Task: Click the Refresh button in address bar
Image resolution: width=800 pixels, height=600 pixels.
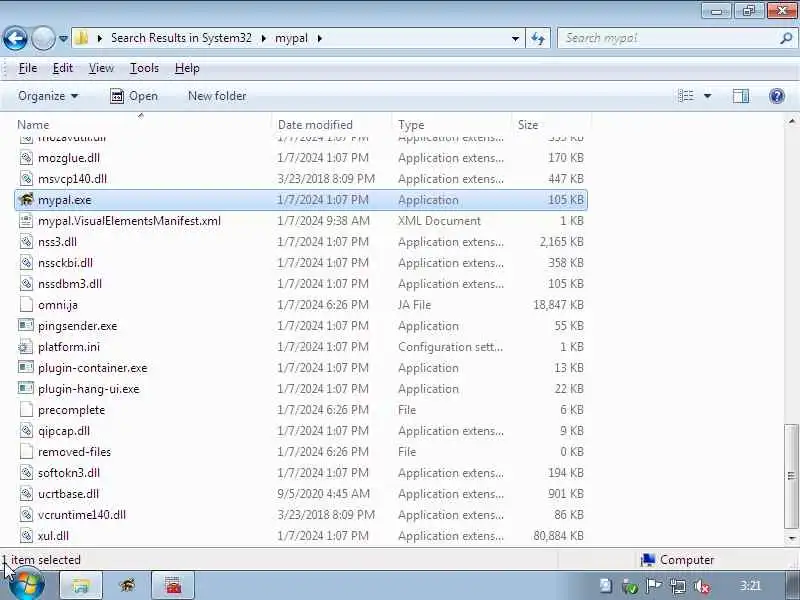Action: point(538,38)
